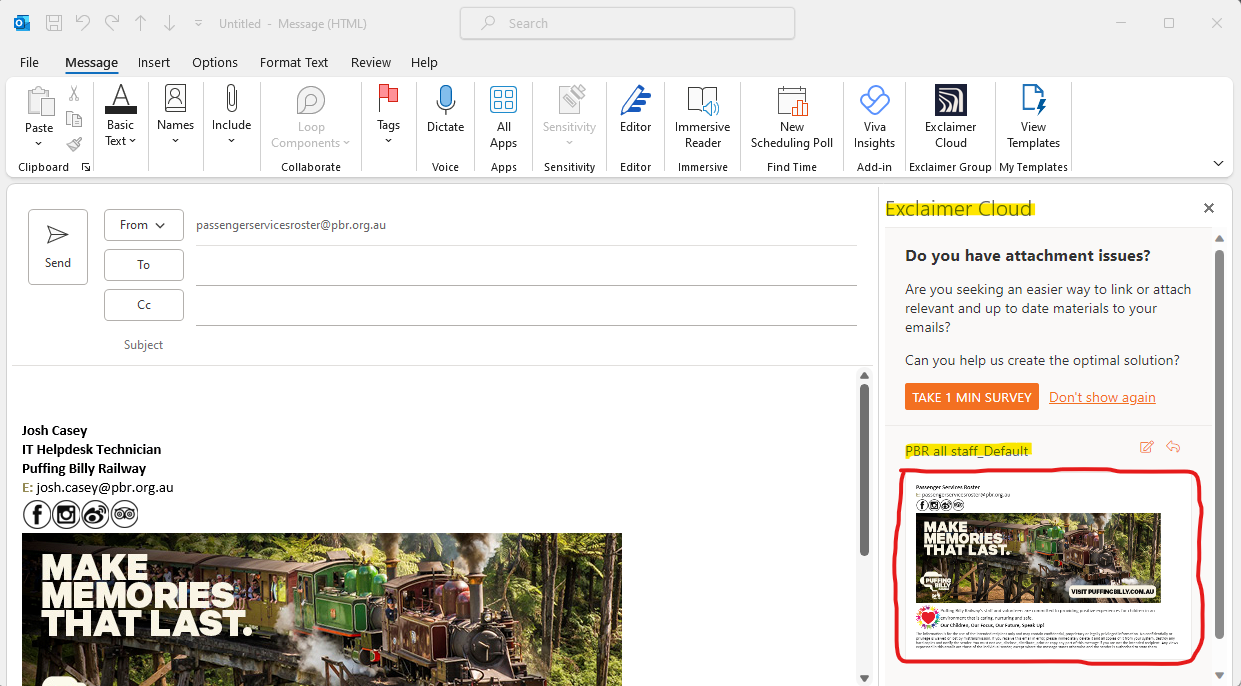Cut selection using the scissors icon

tap(74, 94)
